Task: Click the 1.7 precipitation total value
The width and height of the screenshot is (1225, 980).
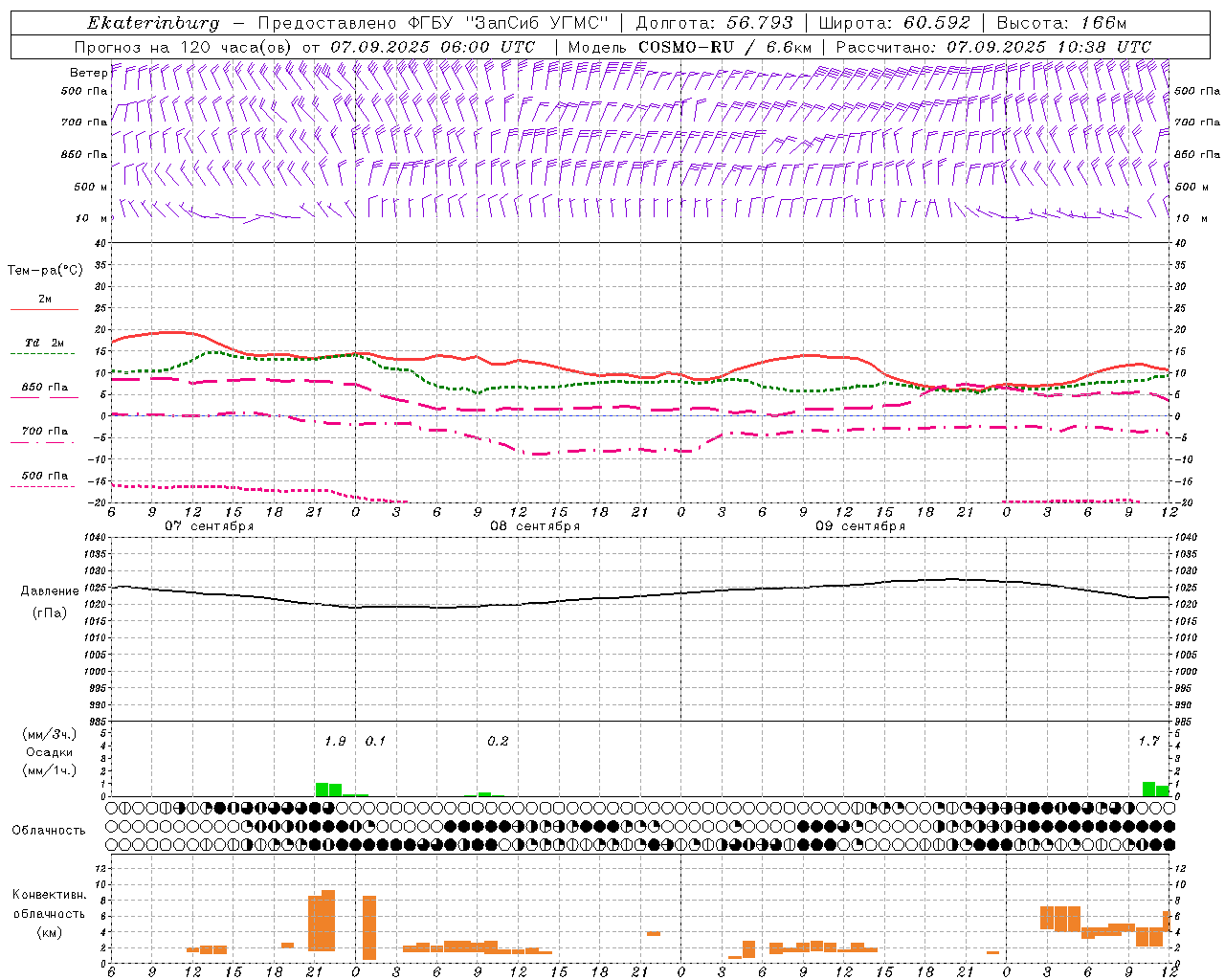Action: tap(1148, 742)
